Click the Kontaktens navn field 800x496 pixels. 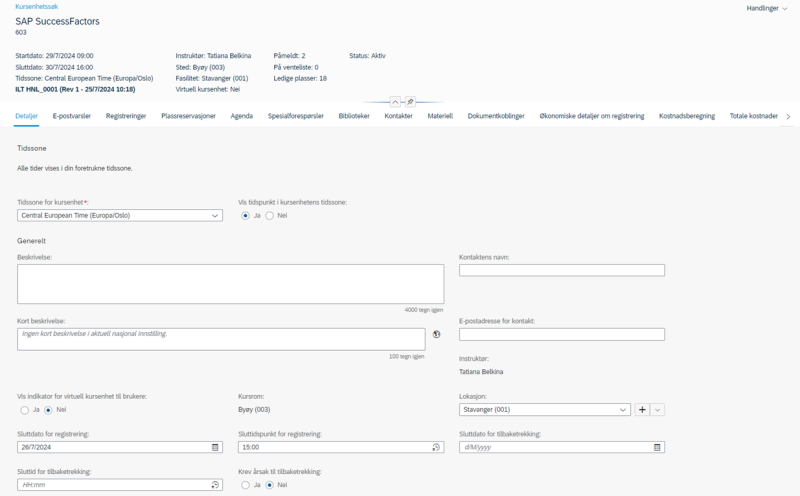point(562,270)
